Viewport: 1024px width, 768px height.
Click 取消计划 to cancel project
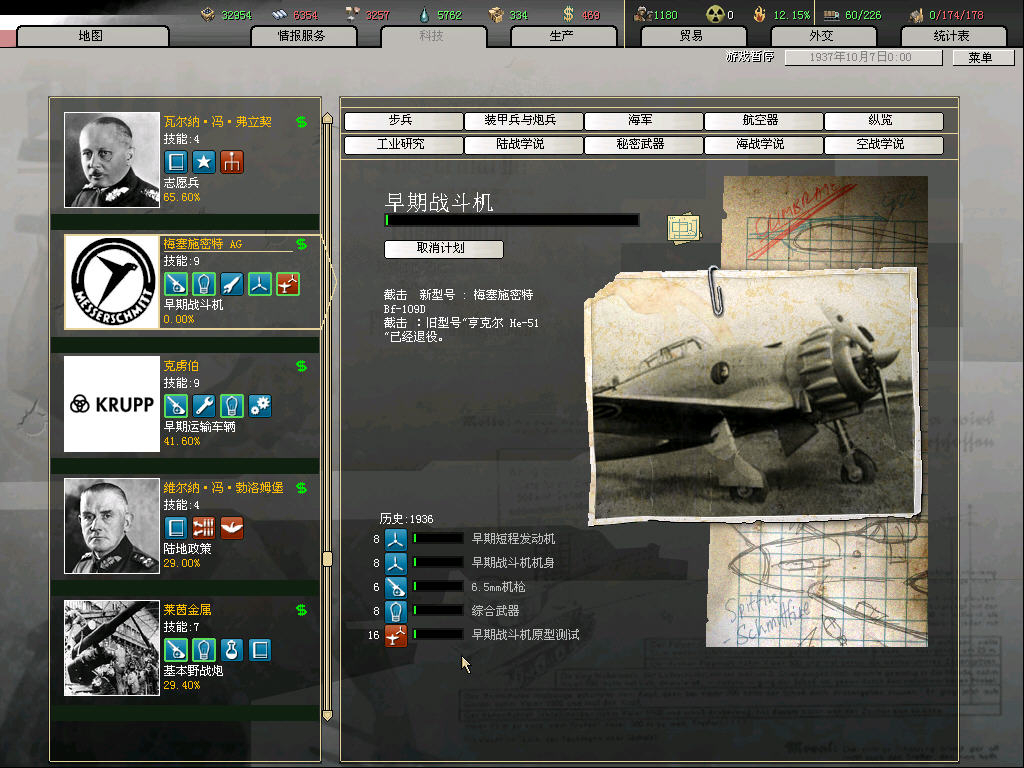[443, 249]
